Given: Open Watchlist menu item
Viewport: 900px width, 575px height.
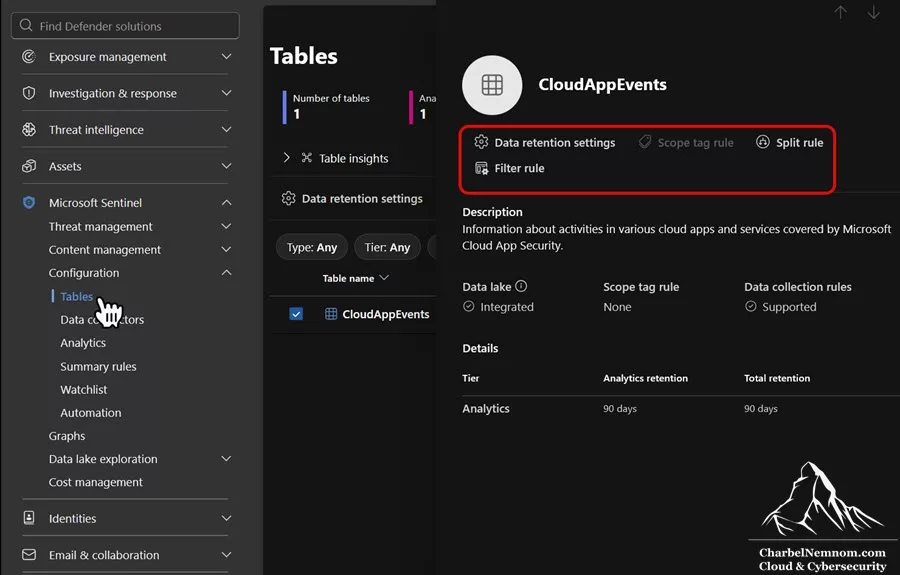Looking at the screenshot, I should pyautogui.click(x=83, y=389).
